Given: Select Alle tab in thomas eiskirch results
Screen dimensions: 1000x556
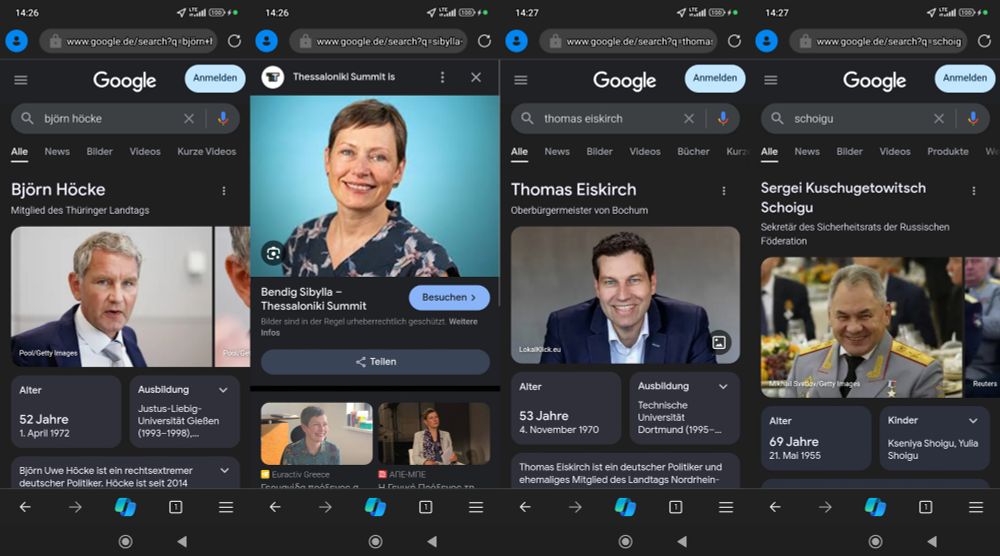Looking at the screenshot, I should click(519, 152).
